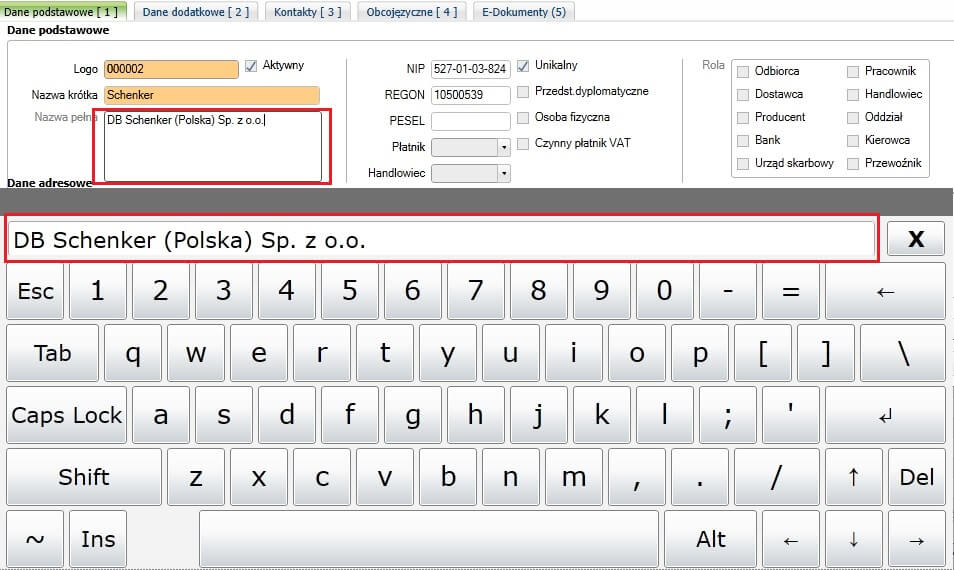The image size is (954, 570).
Task: Open the Dane dodatkowe [ 2 ] tab
Action: click(196, 12)
